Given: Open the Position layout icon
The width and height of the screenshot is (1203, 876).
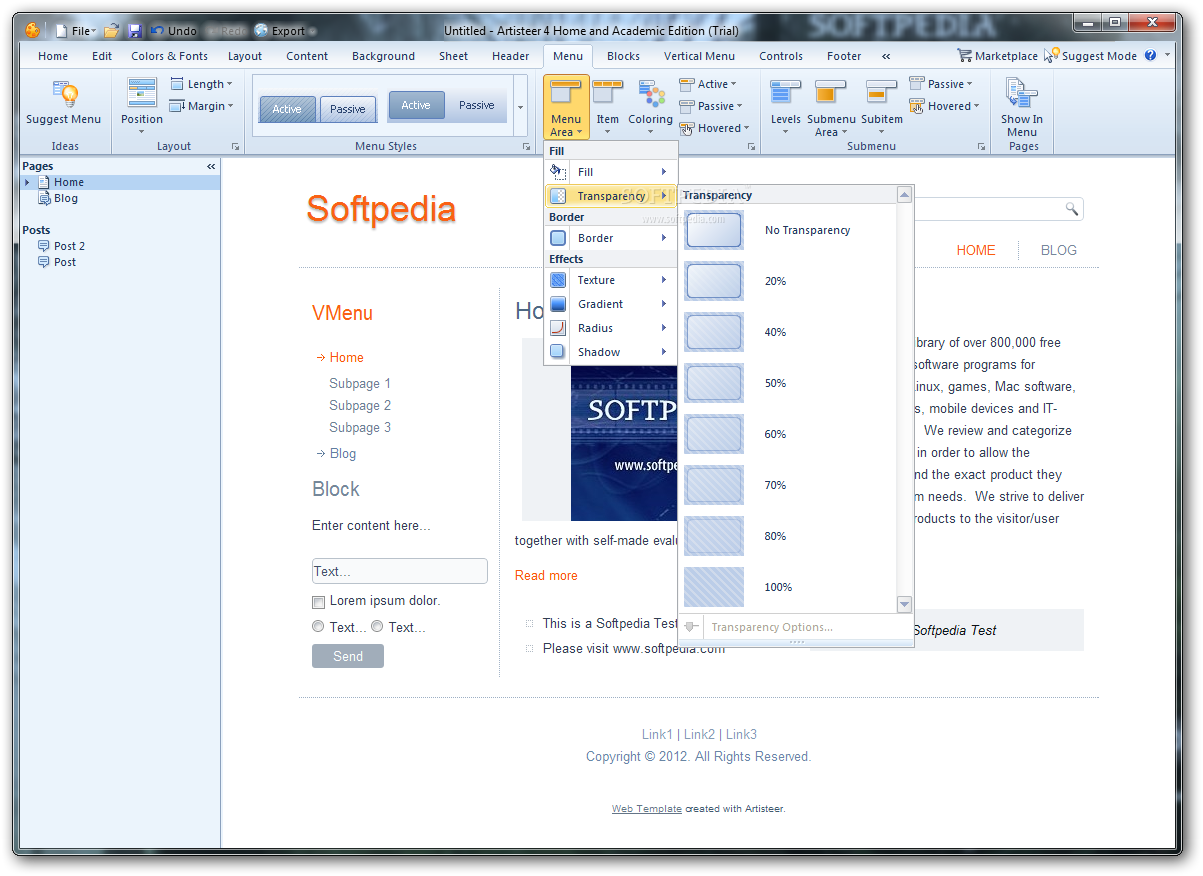Looking at the screenshot, I should click(142, 92).
